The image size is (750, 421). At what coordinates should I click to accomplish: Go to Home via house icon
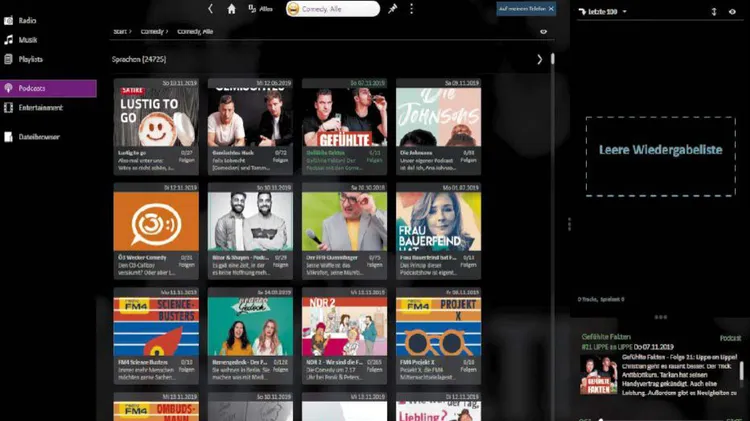(x=232, y=9)
